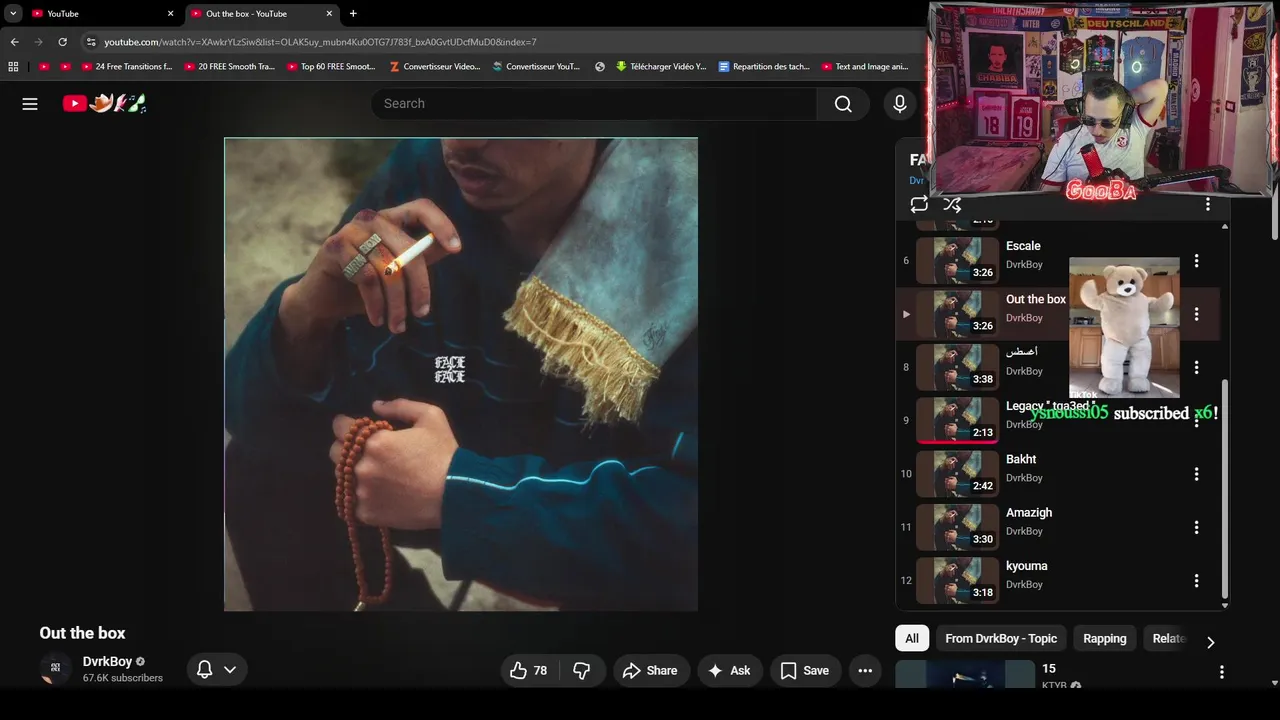Click '67.6K subscribers' text
1280x720 pixels.
pos(123,678)
